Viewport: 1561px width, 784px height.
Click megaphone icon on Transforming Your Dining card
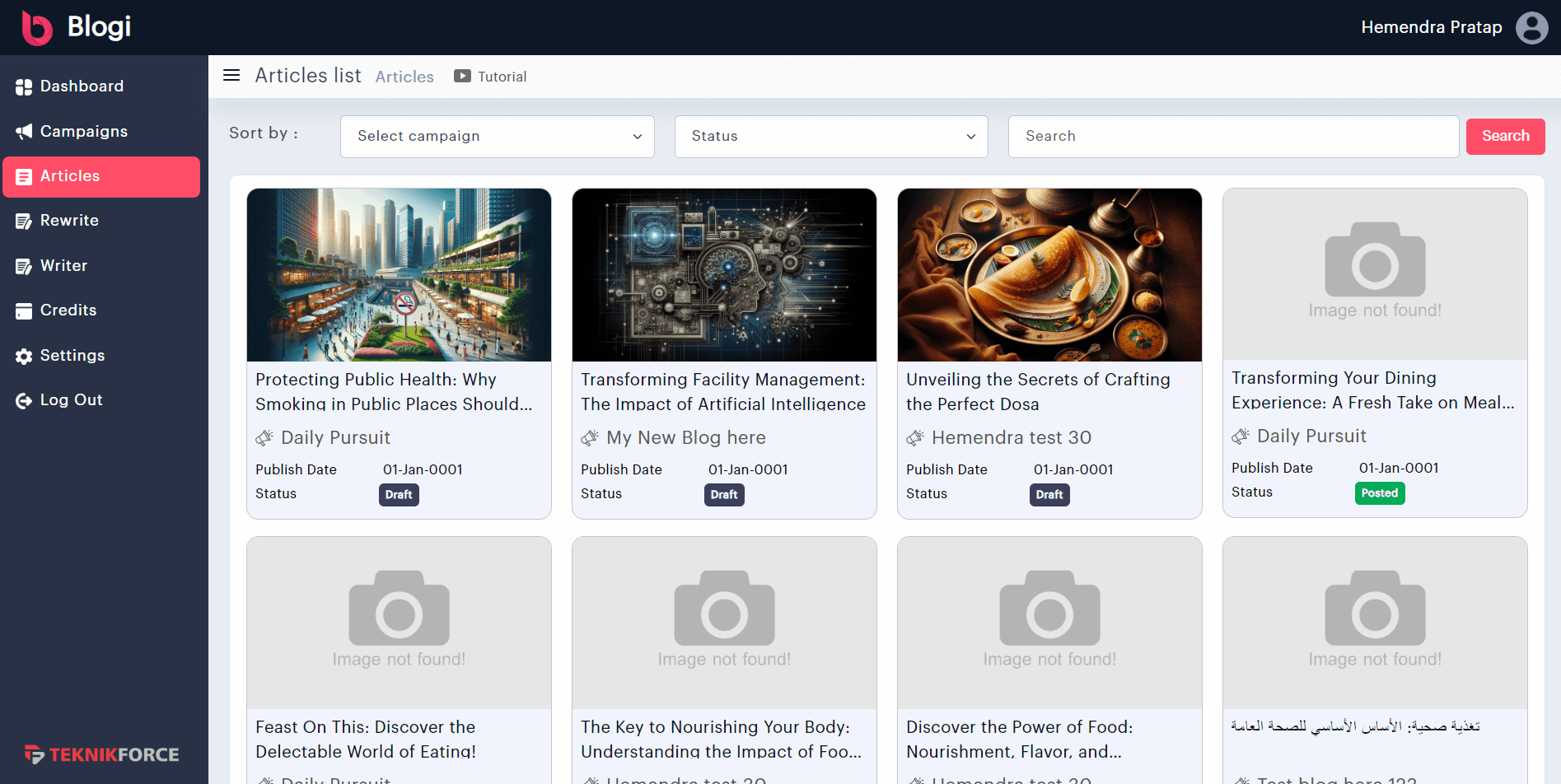1241,436
